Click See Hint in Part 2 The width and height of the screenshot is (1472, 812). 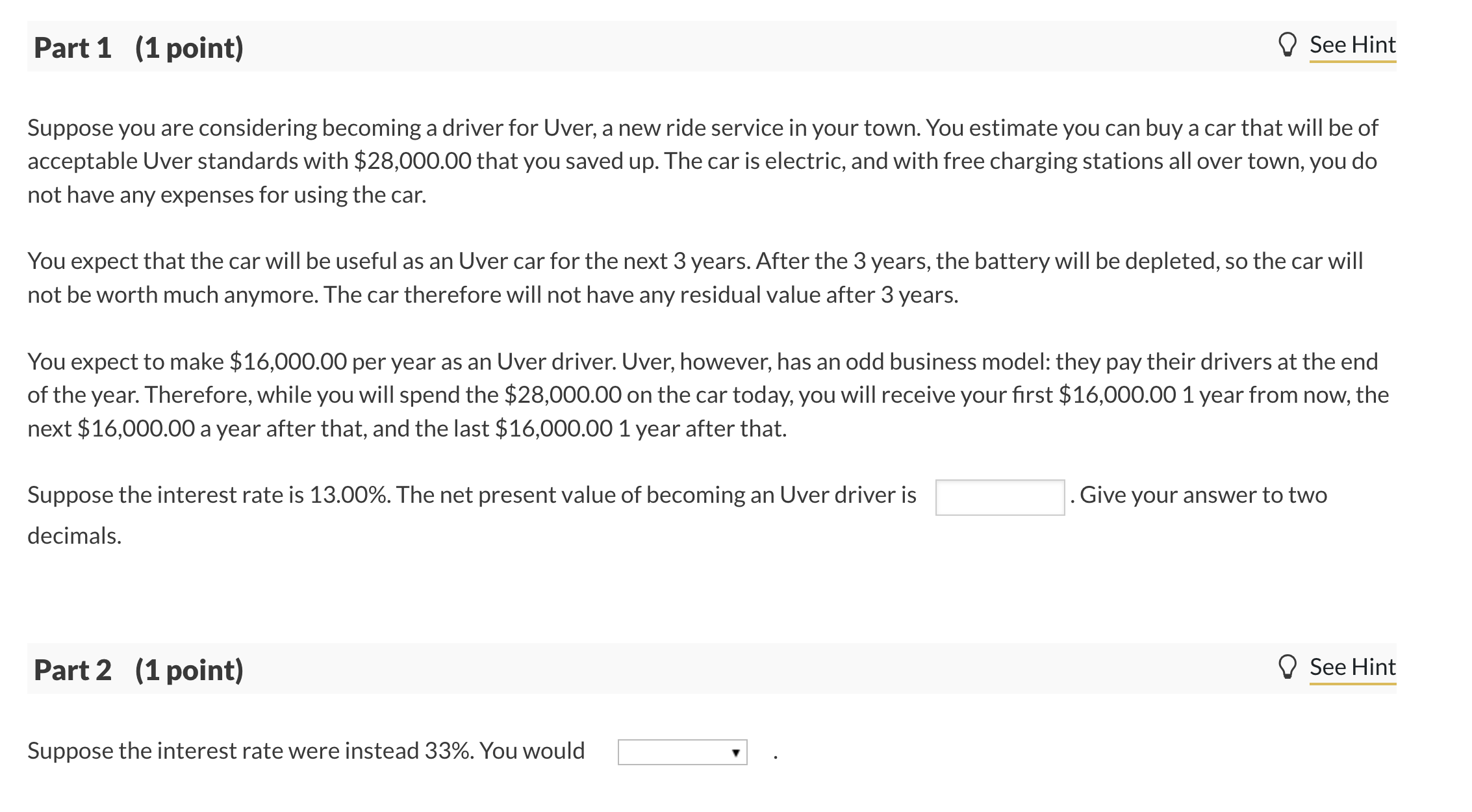(x=1352, y=665)
